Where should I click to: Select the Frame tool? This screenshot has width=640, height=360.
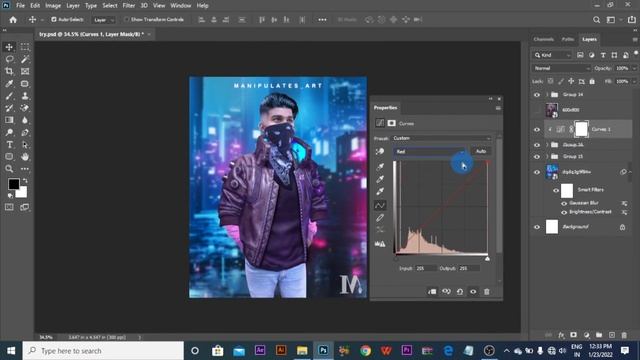(25, 71)
